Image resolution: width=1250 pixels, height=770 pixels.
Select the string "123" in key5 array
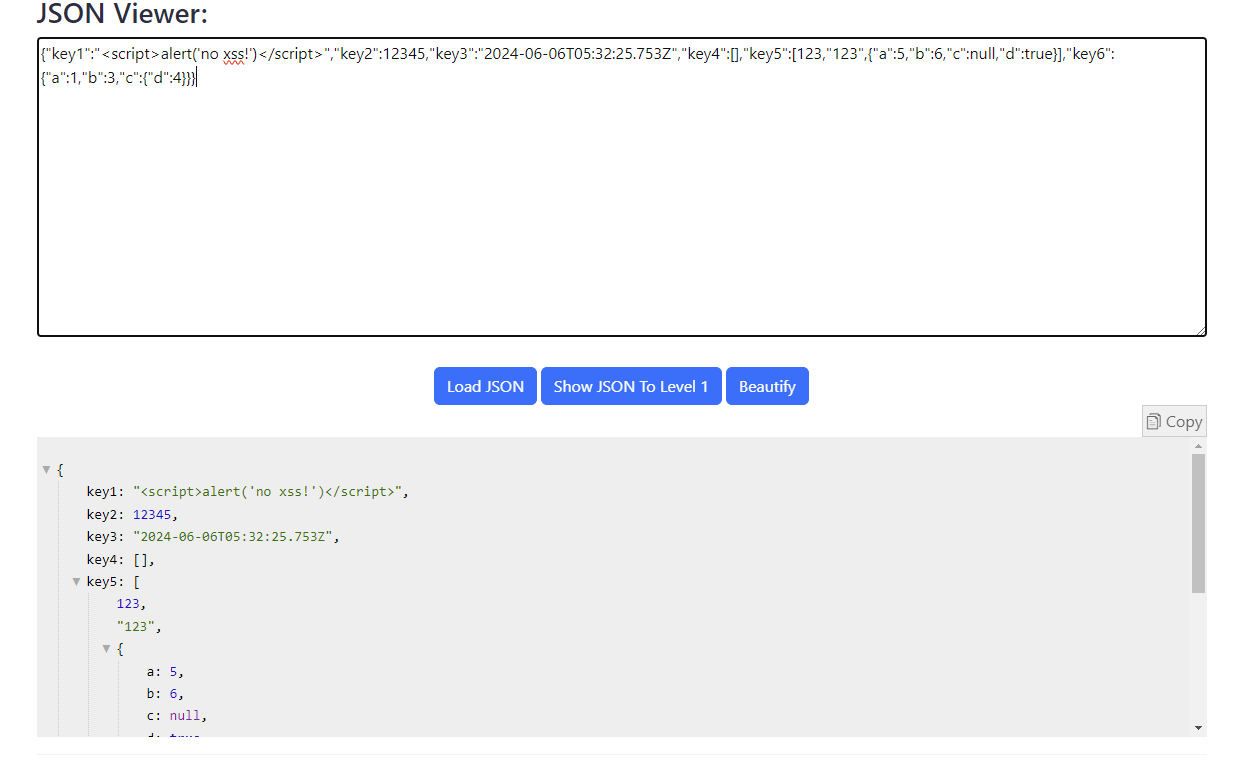coord(136,627)
